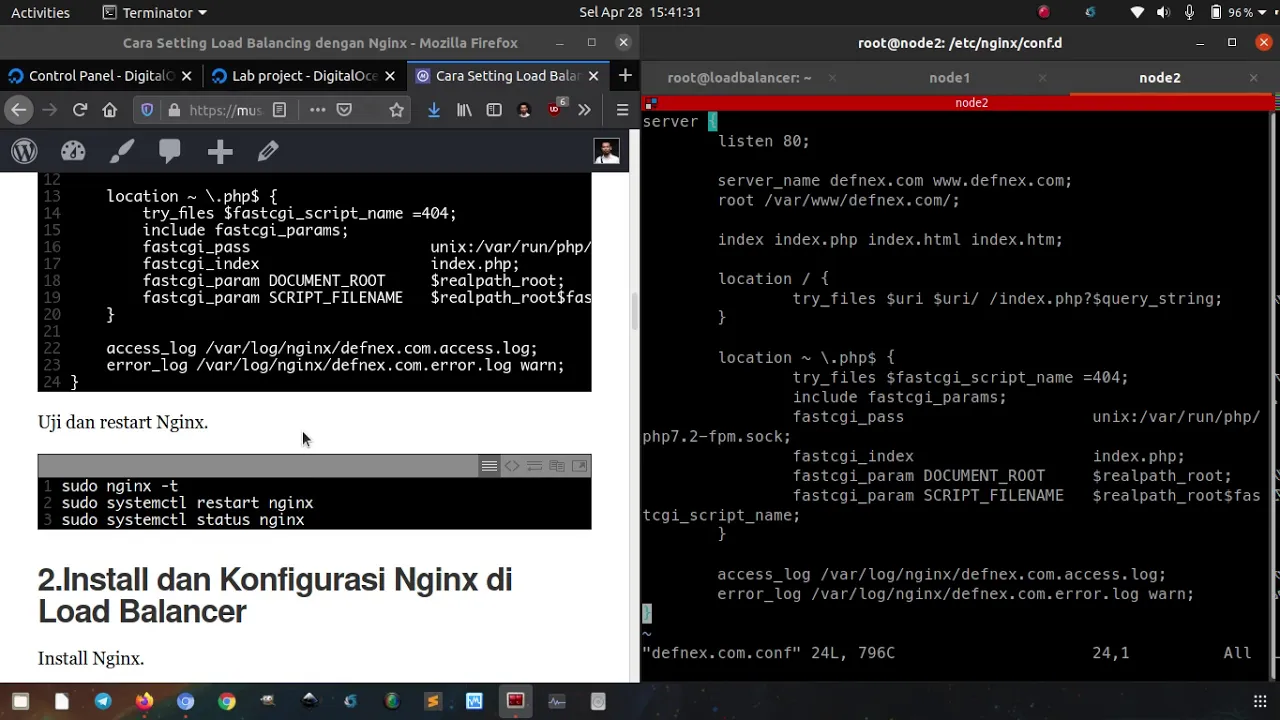The image size is (1280, 720).
Task: Toggle line wrap in the code block toolbar
Action: (x=534, y=466)
